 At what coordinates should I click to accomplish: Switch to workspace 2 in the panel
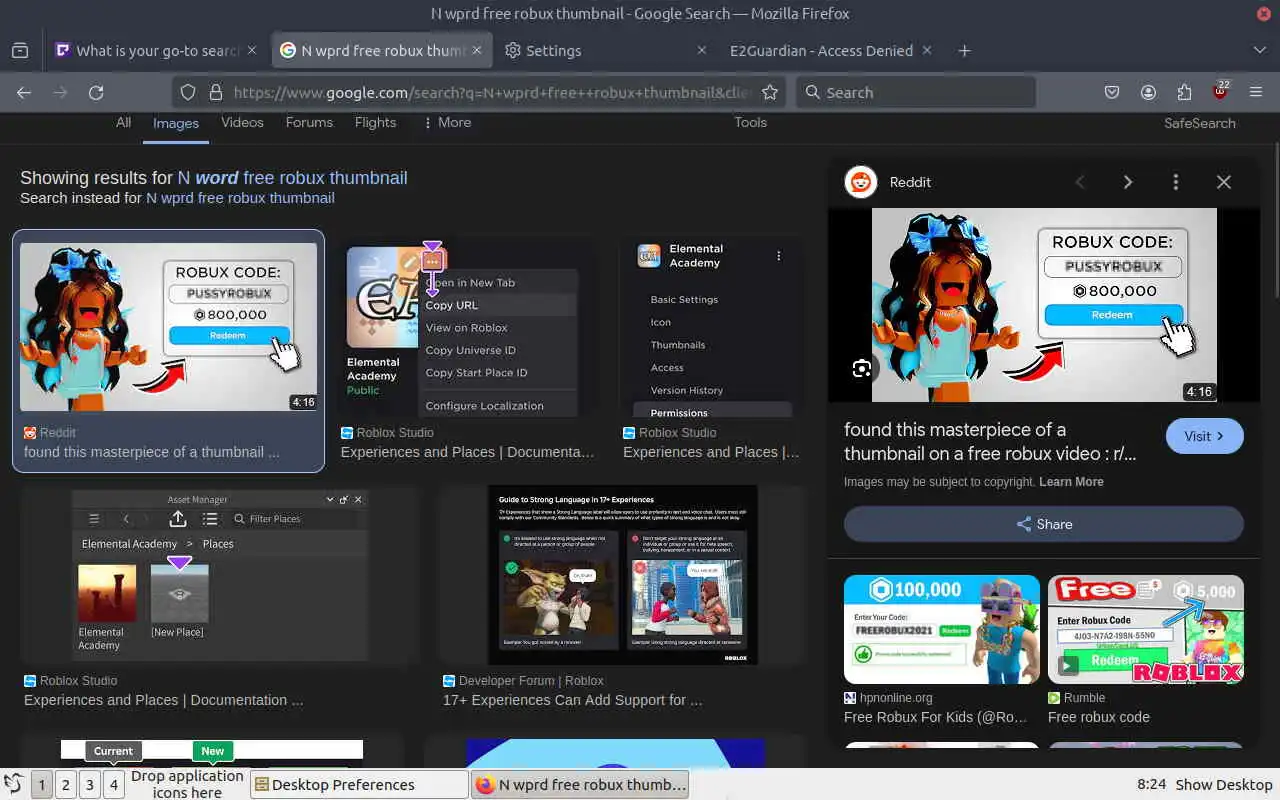point(65,785)
